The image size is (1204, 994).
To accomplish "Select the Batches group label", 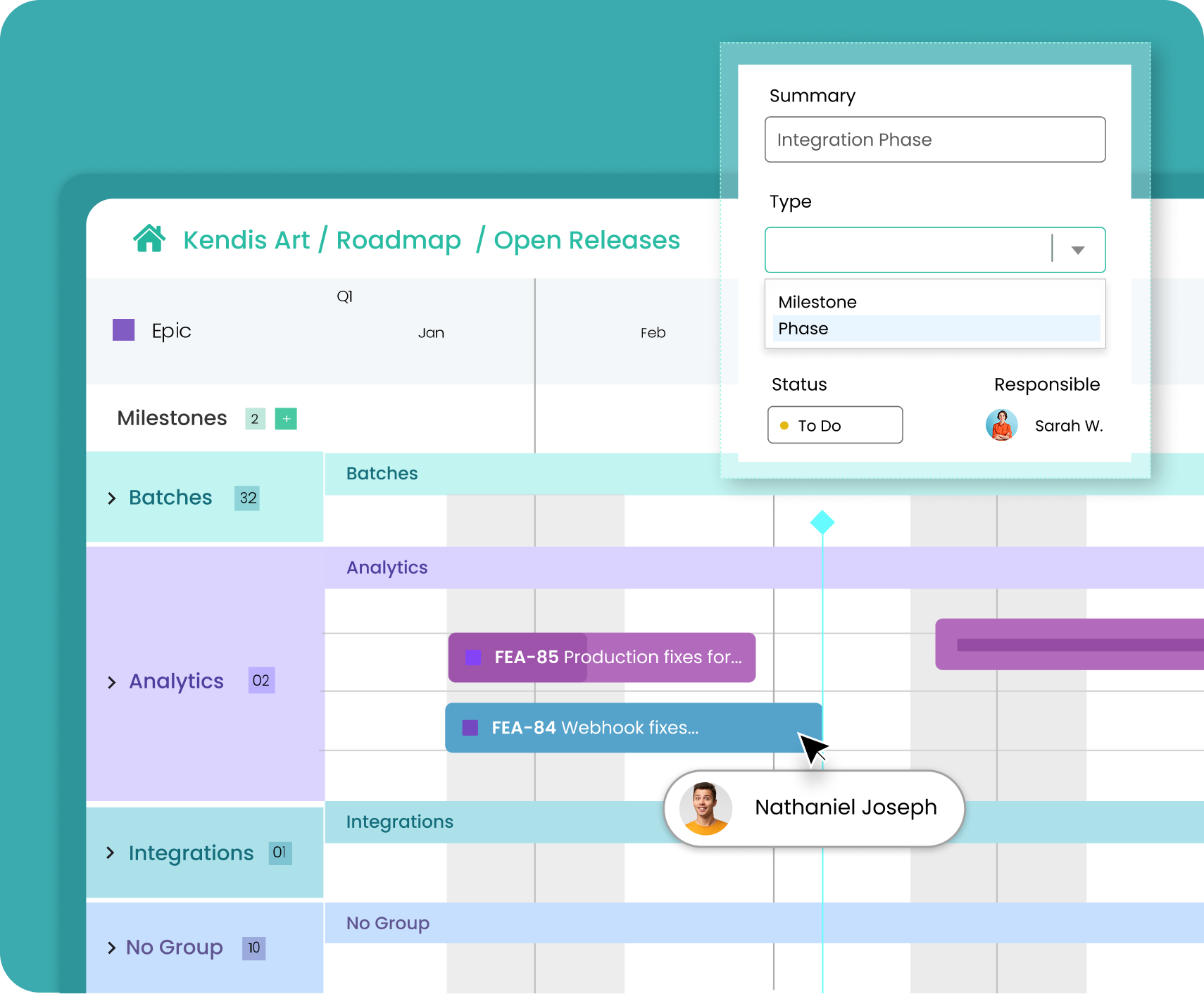I will point(170,498).
